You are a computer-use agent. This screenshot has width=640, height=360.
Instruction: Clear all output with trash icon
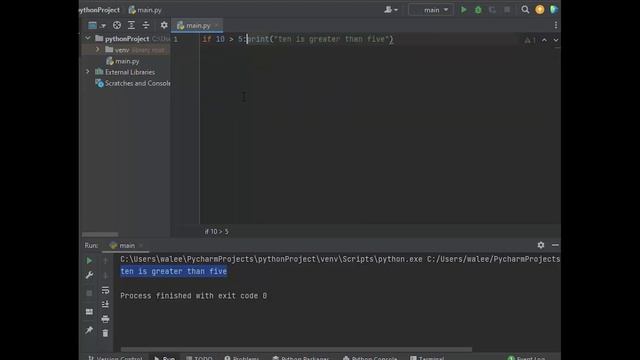(x=105, y=333)
